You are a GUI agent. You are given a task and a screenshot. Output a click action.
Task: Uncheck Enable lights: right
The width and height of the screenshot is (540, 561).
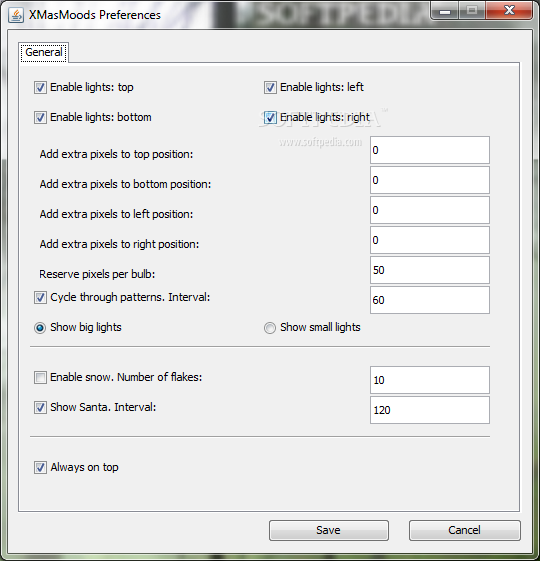click(x=270, y=117)
